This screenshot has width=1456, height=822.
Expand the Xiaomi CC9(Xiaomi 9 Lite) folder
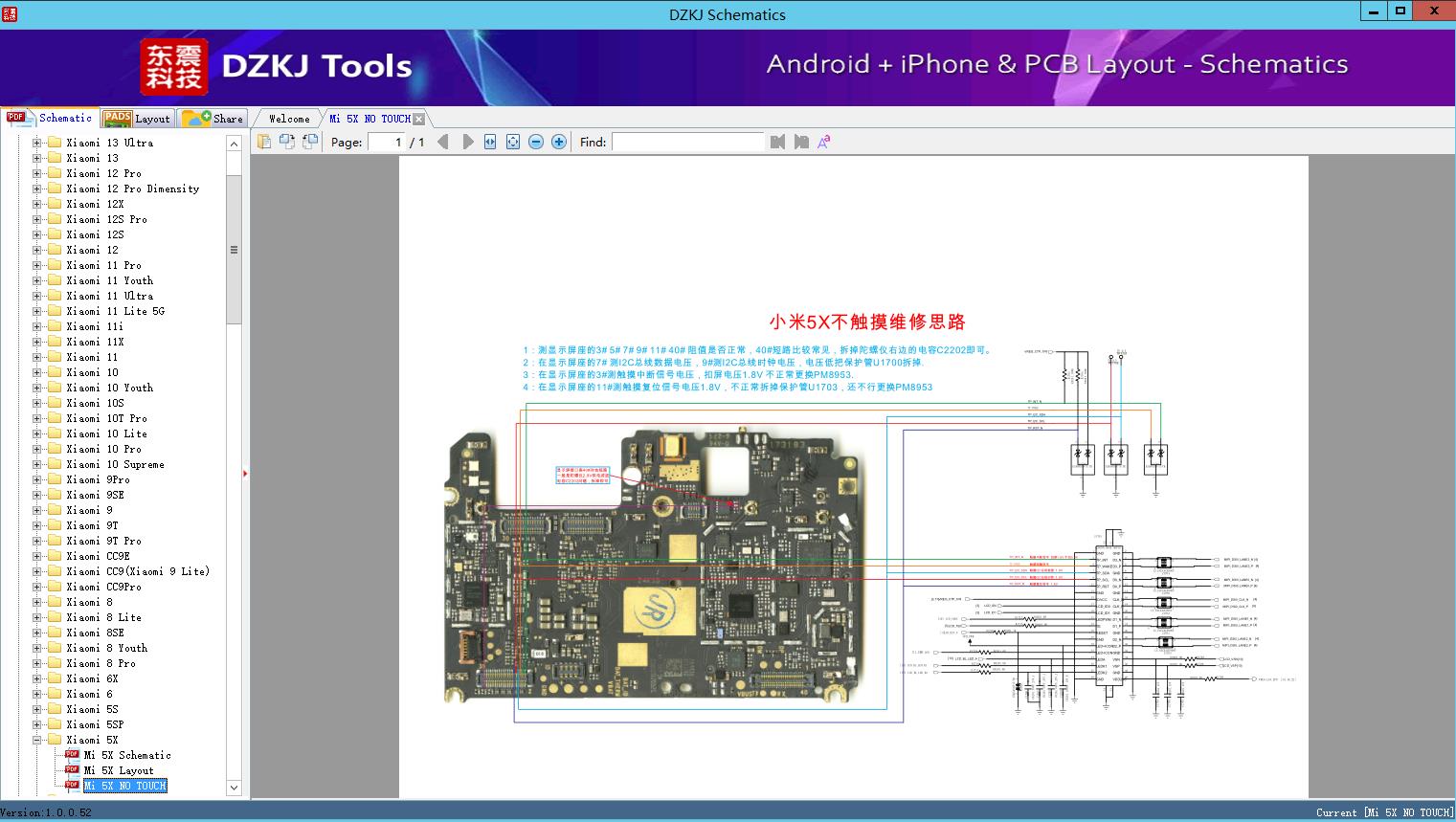pyautogui.click(x=36, y=571)
